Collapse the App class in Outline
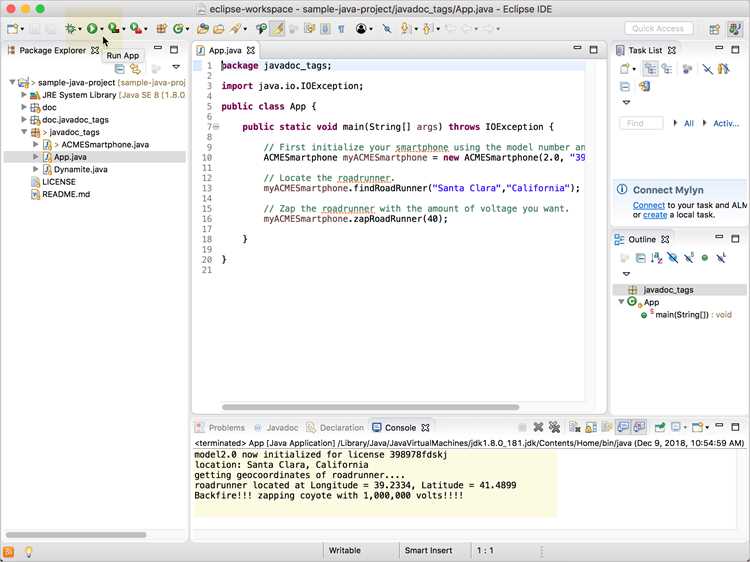This screenshot has width=750, height=562. [621, 302]
